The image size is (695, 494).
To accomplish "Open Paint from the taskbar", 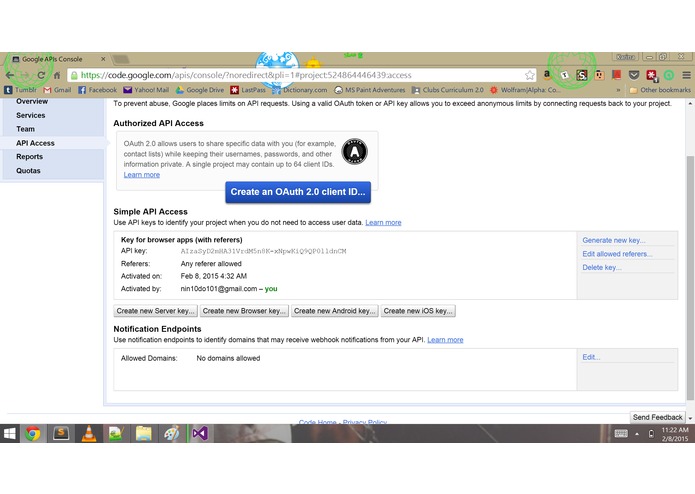I will 172,434.
